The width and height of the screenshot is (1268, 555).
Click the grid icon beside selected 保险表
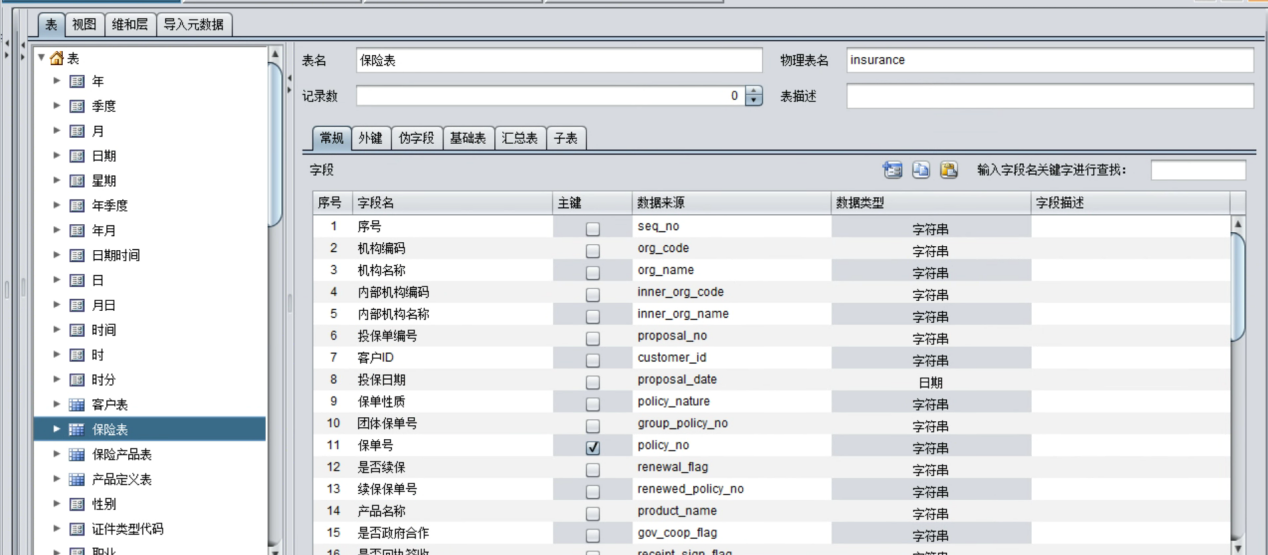point(77,429)
